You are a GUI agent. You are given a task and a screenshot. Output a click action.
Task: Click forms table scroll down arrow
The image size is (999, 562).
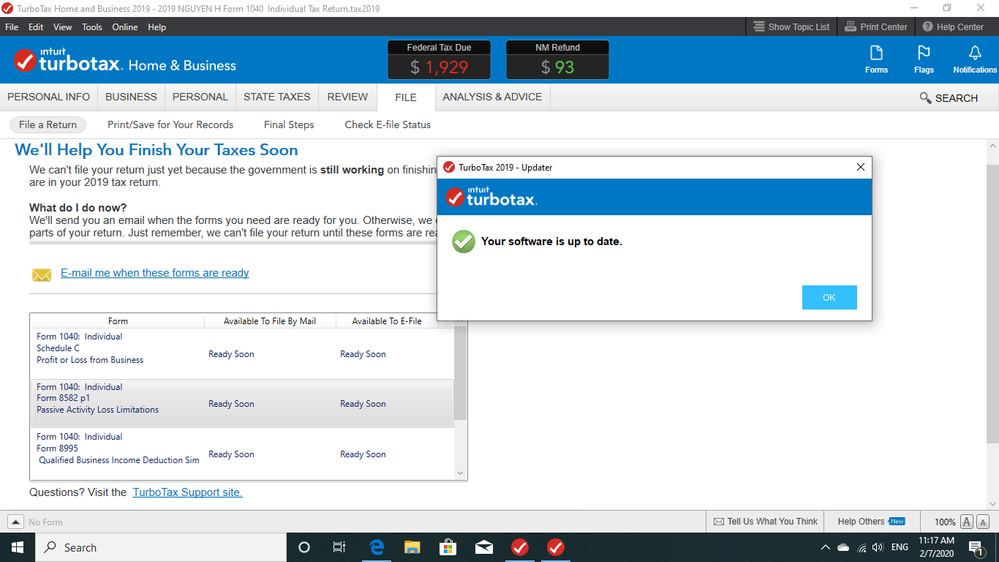460,473
